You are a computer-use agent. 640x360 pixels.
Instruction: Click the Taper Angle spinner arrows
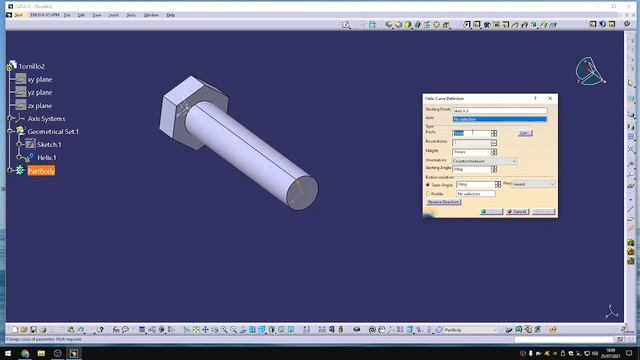tap(498, 184)
